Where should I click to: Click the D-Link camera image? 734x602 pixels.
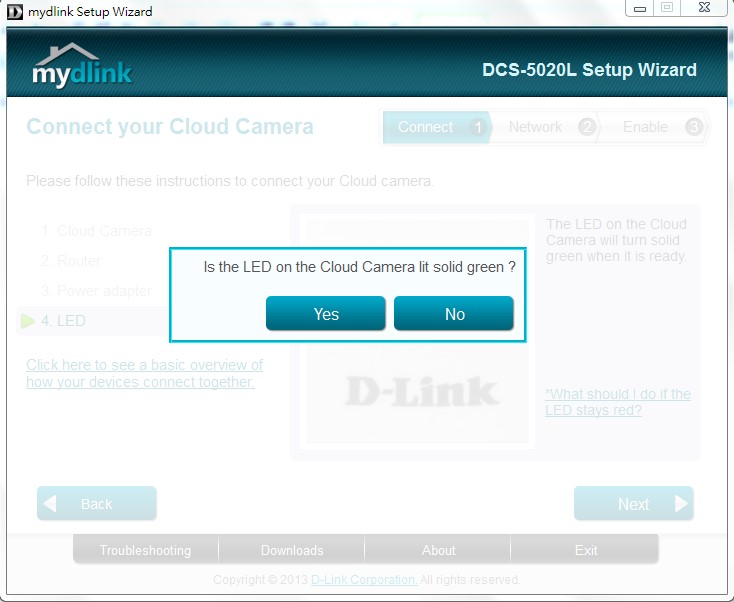(418, 331)
